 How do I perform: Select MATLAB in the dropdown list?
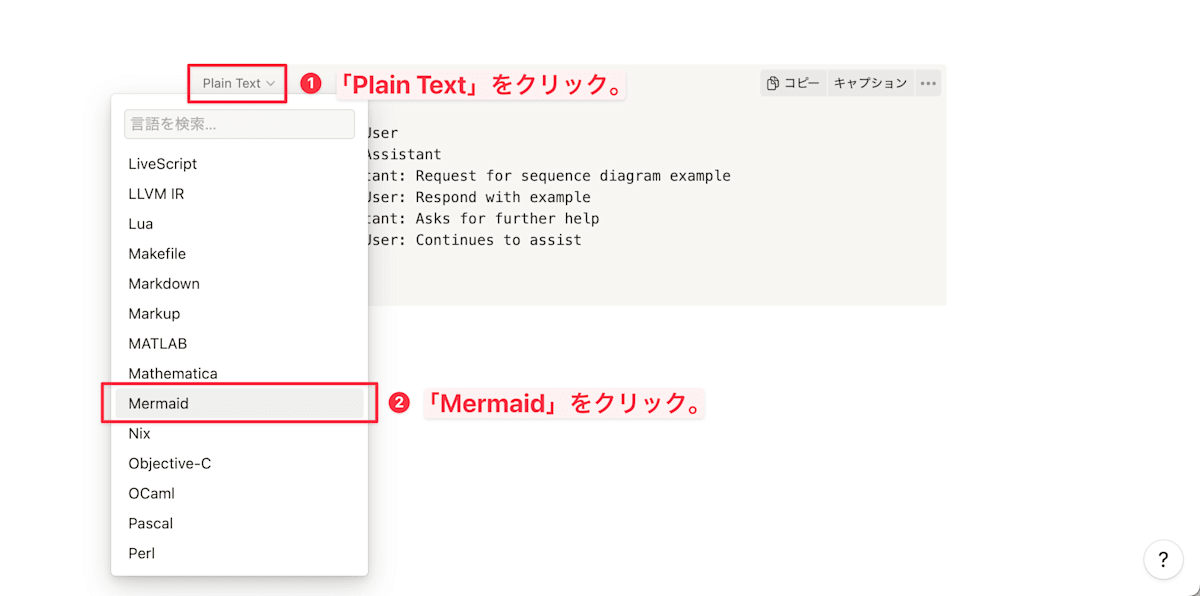(x=239, y=344)
